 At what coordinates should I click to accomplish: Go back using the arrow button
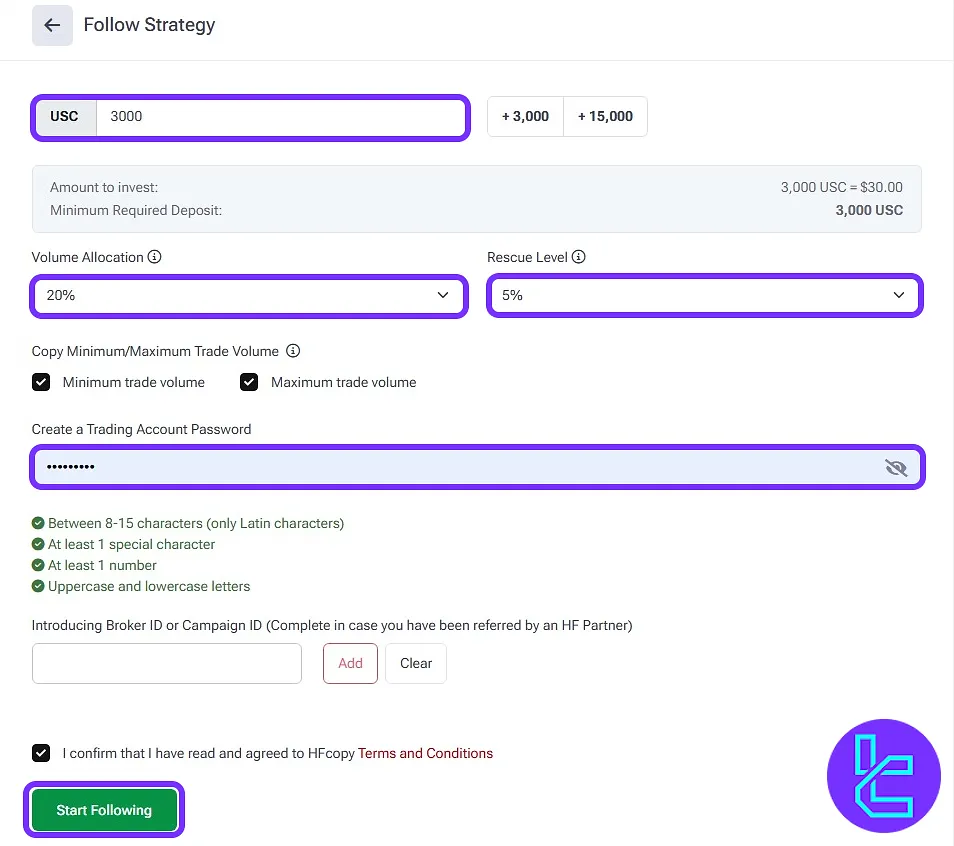(x=52, y=25)
